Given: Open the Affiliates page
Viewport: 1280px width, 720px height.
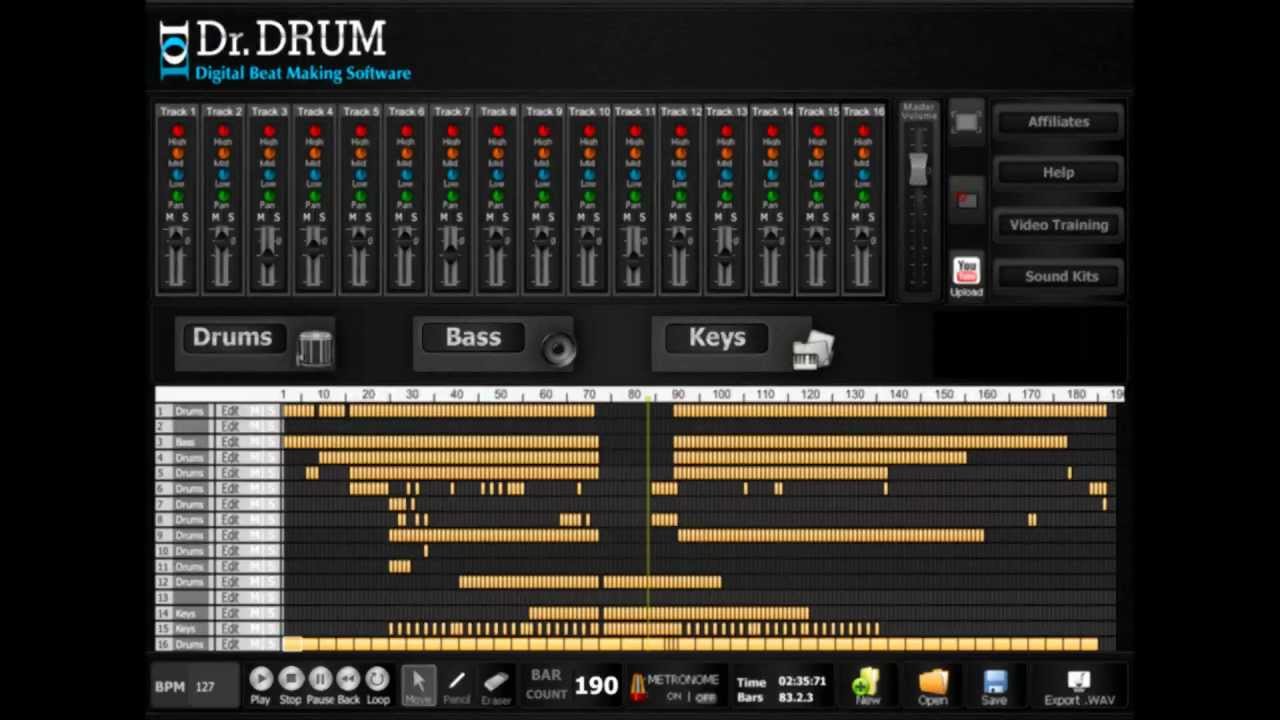Looking at the screenshot, I should (x=1058, y=122).
